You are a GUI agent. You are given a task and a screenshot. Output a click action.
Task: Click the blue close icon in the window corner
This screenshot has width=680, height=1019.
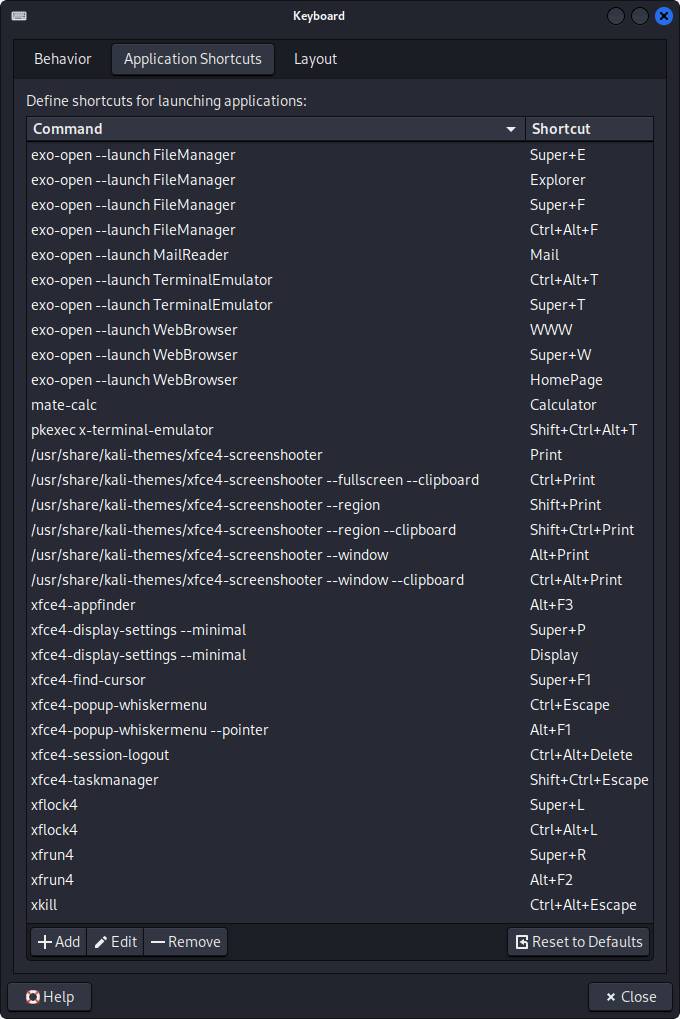(664, 15)
